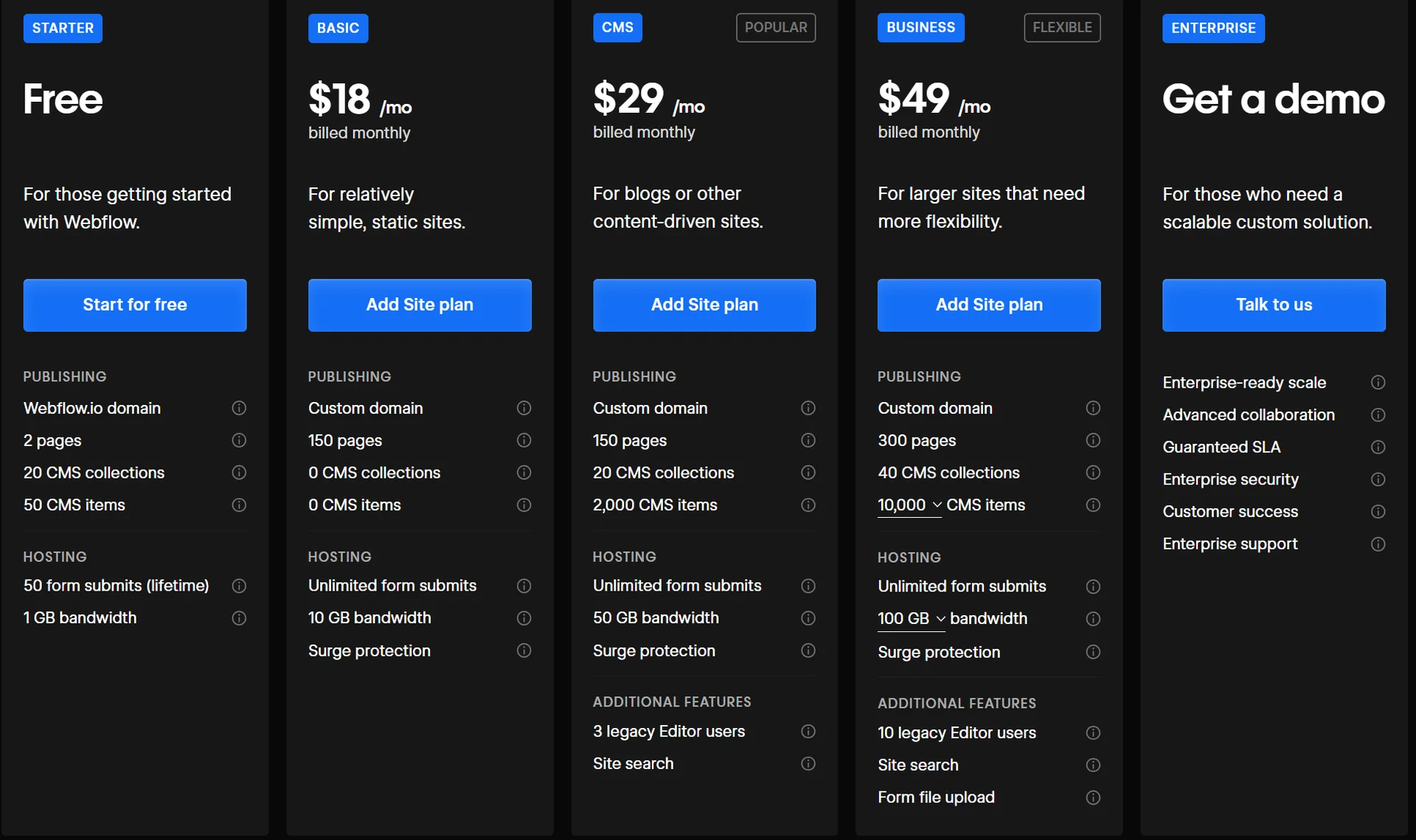Click info icon for 50 form submits (lifetime)
This screenshot has width=1416, height=840.
[x=239, y=586]
